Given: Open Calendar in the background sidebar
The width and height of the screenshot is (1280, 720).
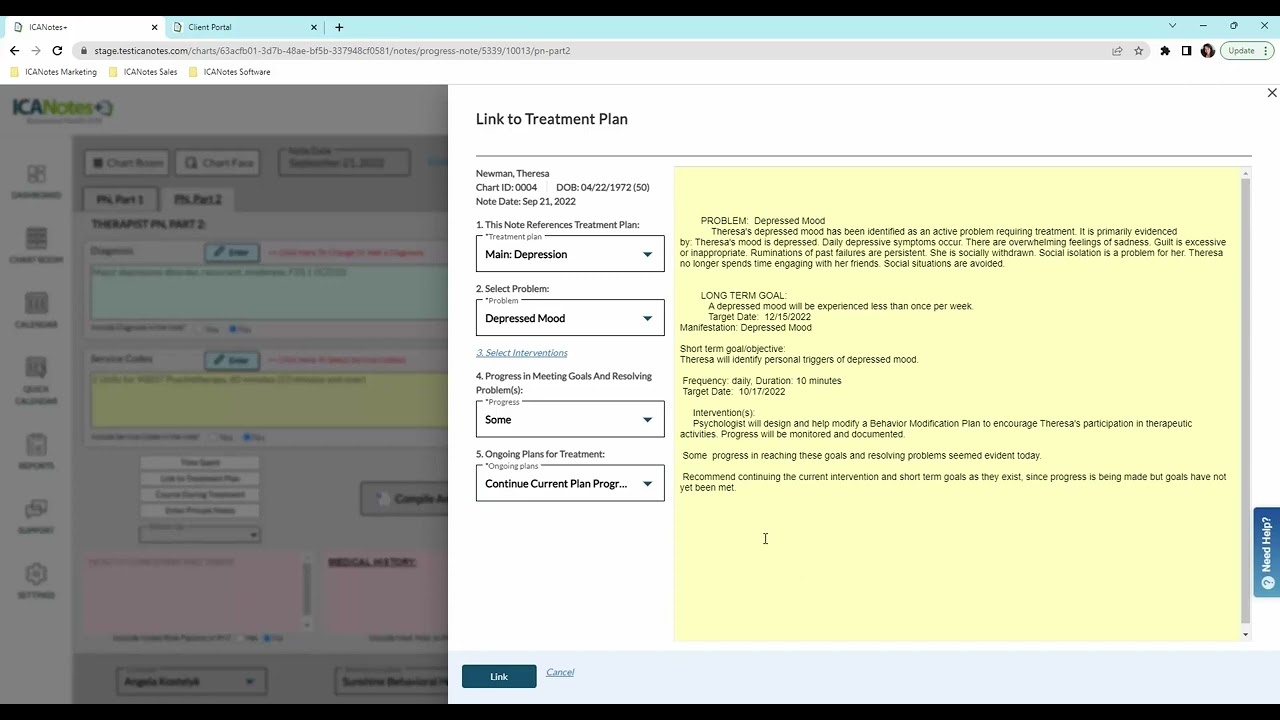Looking at the screenshot, I should [36, 311].
